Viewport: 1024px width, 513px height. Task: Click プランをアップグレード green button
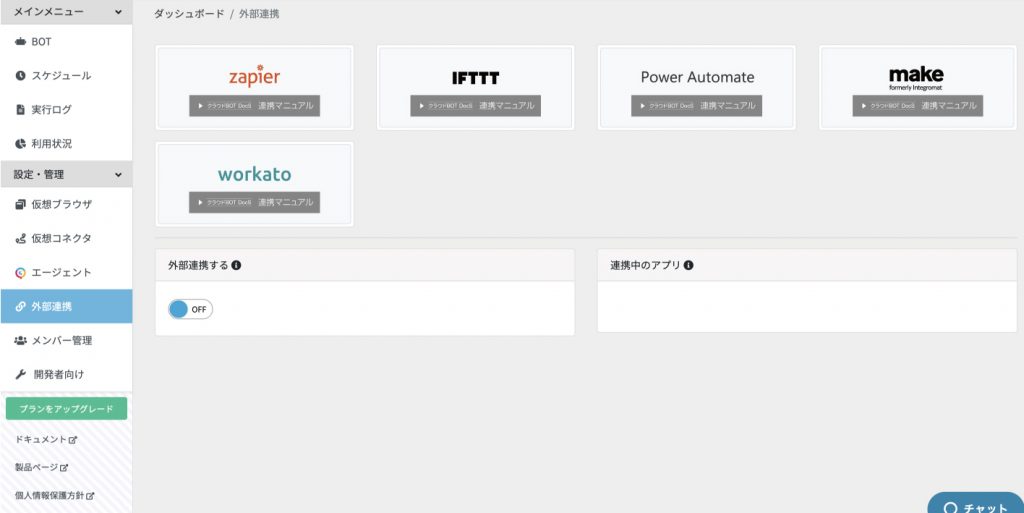67,409
